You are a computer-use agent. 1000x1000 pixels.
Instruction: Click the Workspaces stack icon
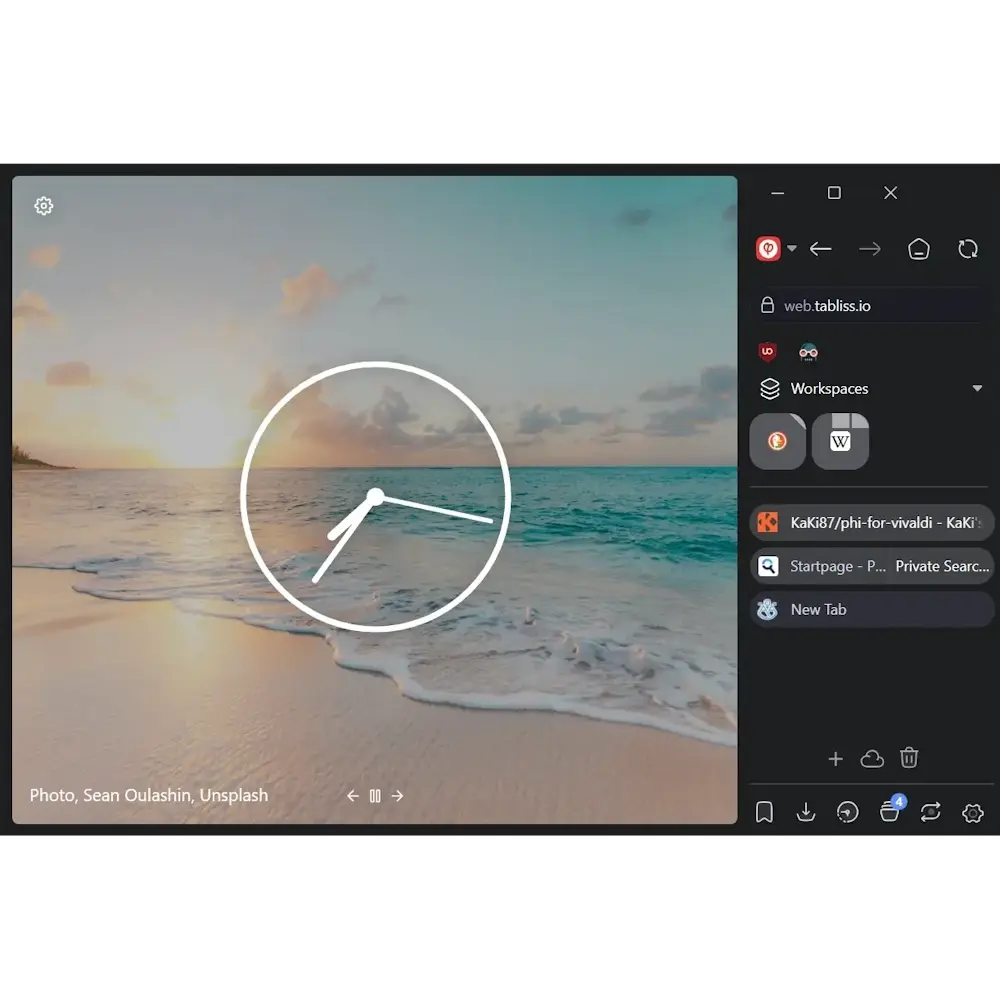point(770,388)
